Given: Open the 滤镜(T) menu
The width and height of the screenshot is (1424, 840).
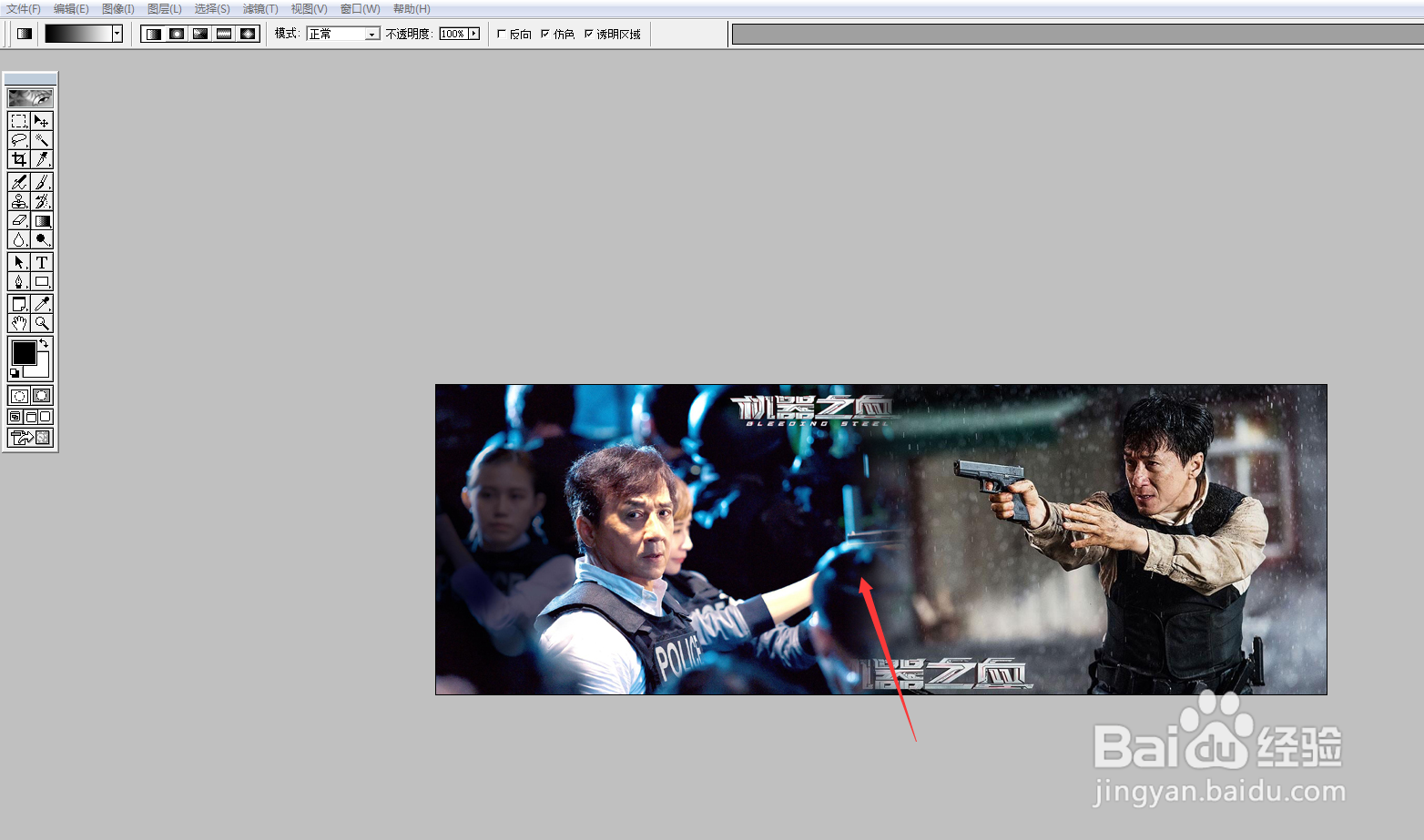Looking at the screenshot, I should coord(260,8).
